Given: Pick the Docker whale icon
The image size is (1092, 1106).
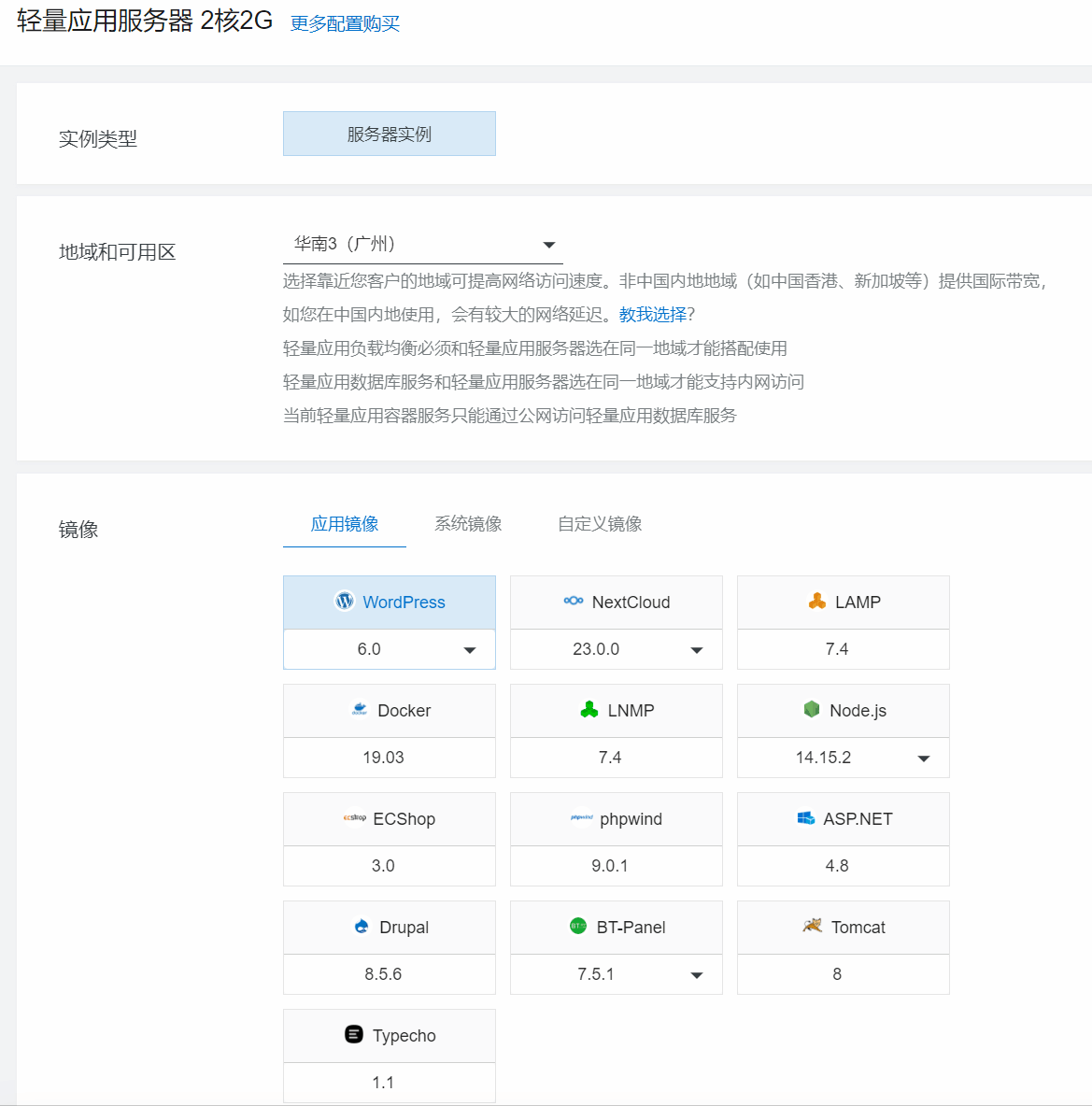Looking at the screenshot, I should (360, 710).
